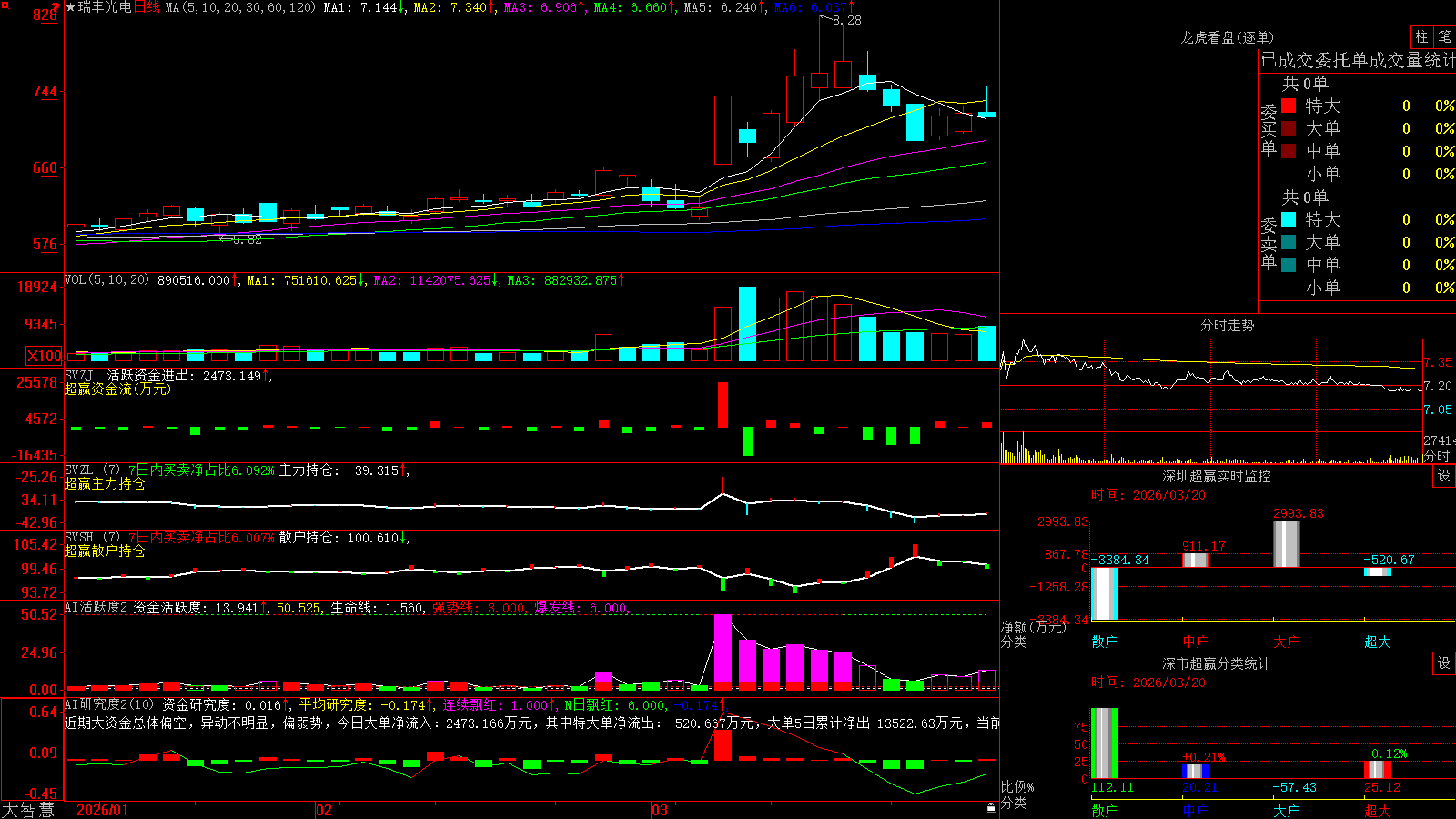
Task: Click the 中户 20.21 bar in 分类统计
Action: (x=1196, y=771)
